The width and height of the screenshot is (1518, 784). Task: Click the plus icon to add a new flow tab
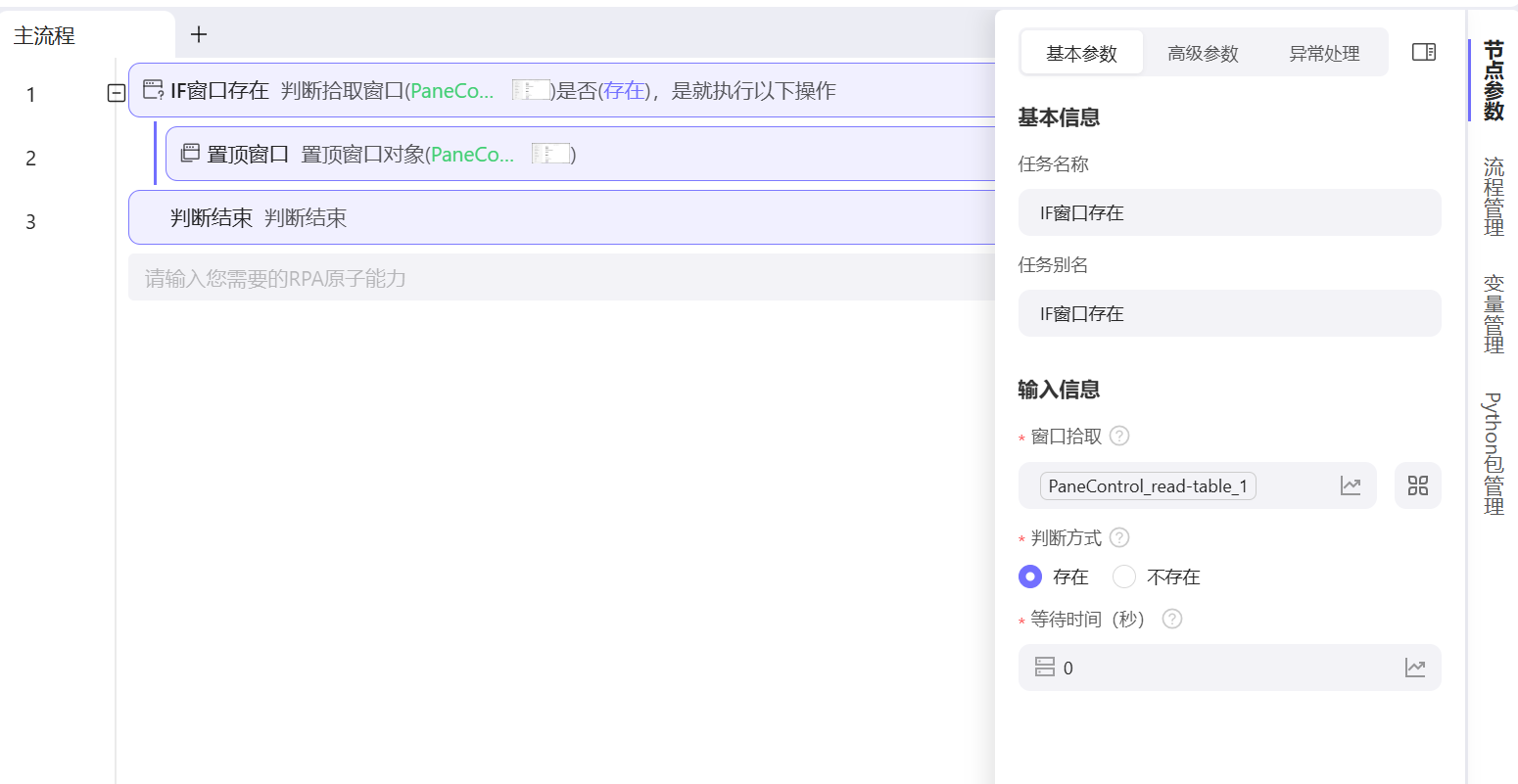pyautogui.click(x=199, y=34)
